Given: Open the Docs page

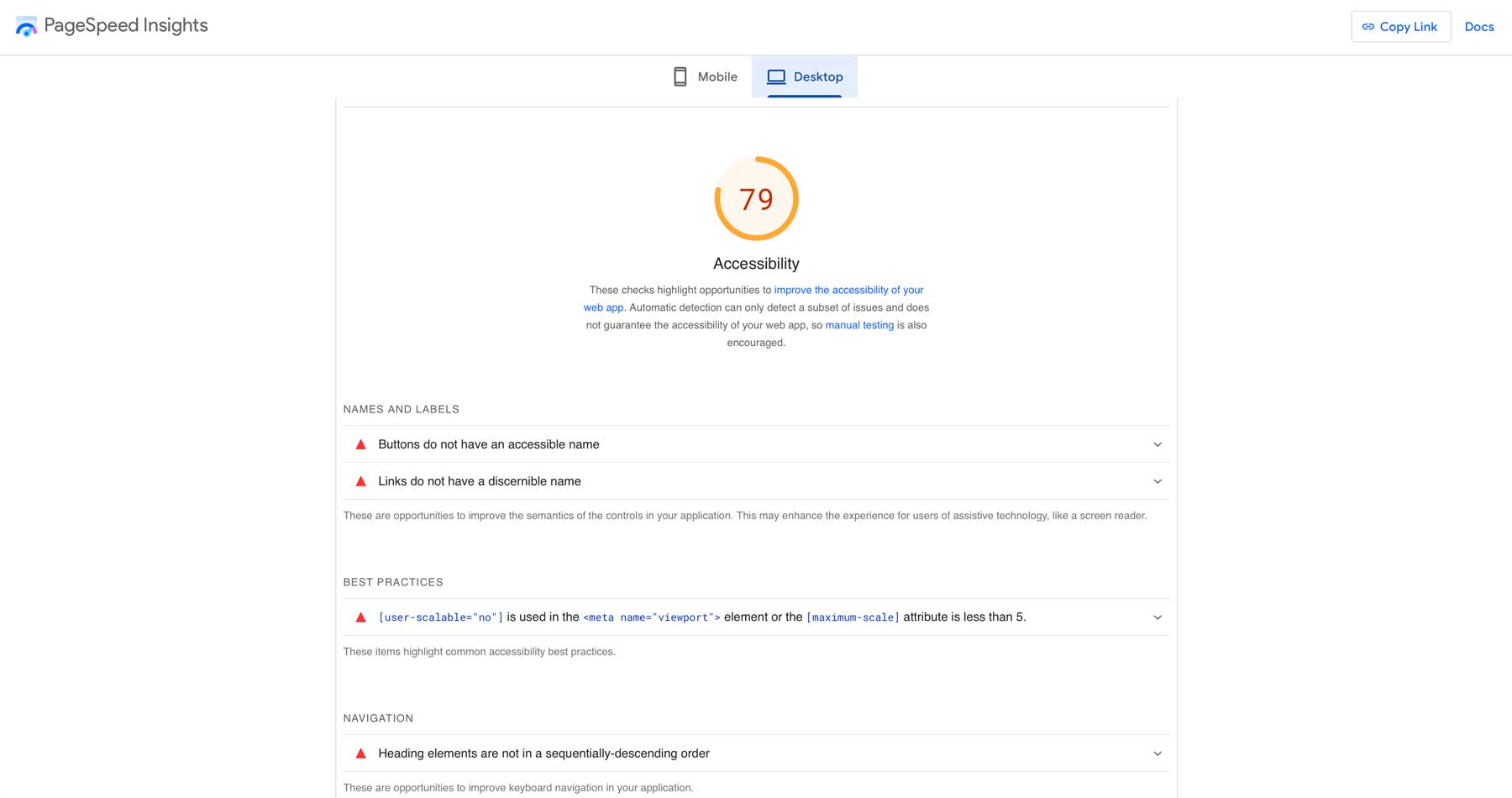Looking at the screenshot, I should click(x=1479, y=26).
